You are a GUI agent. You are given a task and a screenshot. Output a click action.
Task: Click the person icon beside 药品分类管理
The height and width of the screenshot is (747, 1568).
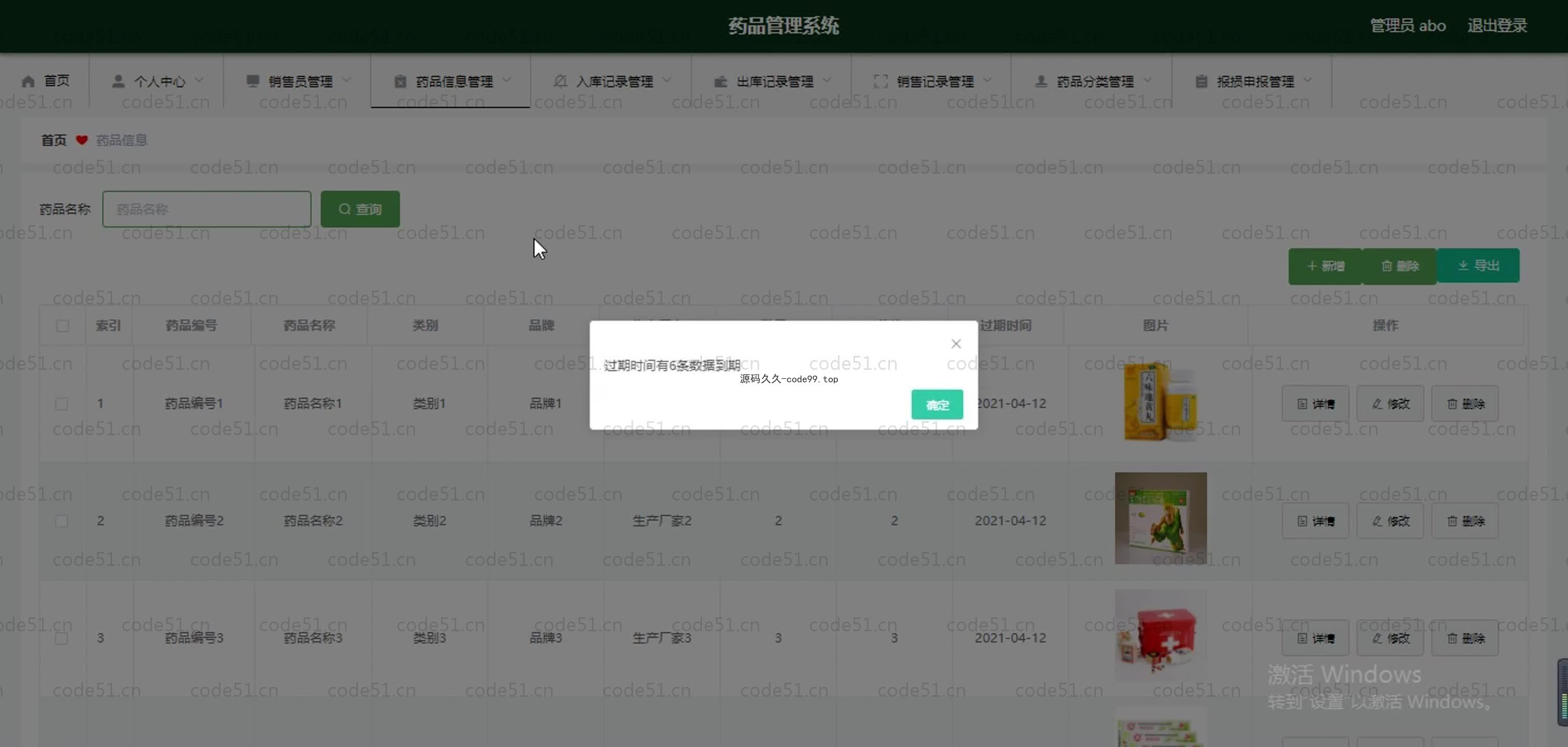[1041, 81]
